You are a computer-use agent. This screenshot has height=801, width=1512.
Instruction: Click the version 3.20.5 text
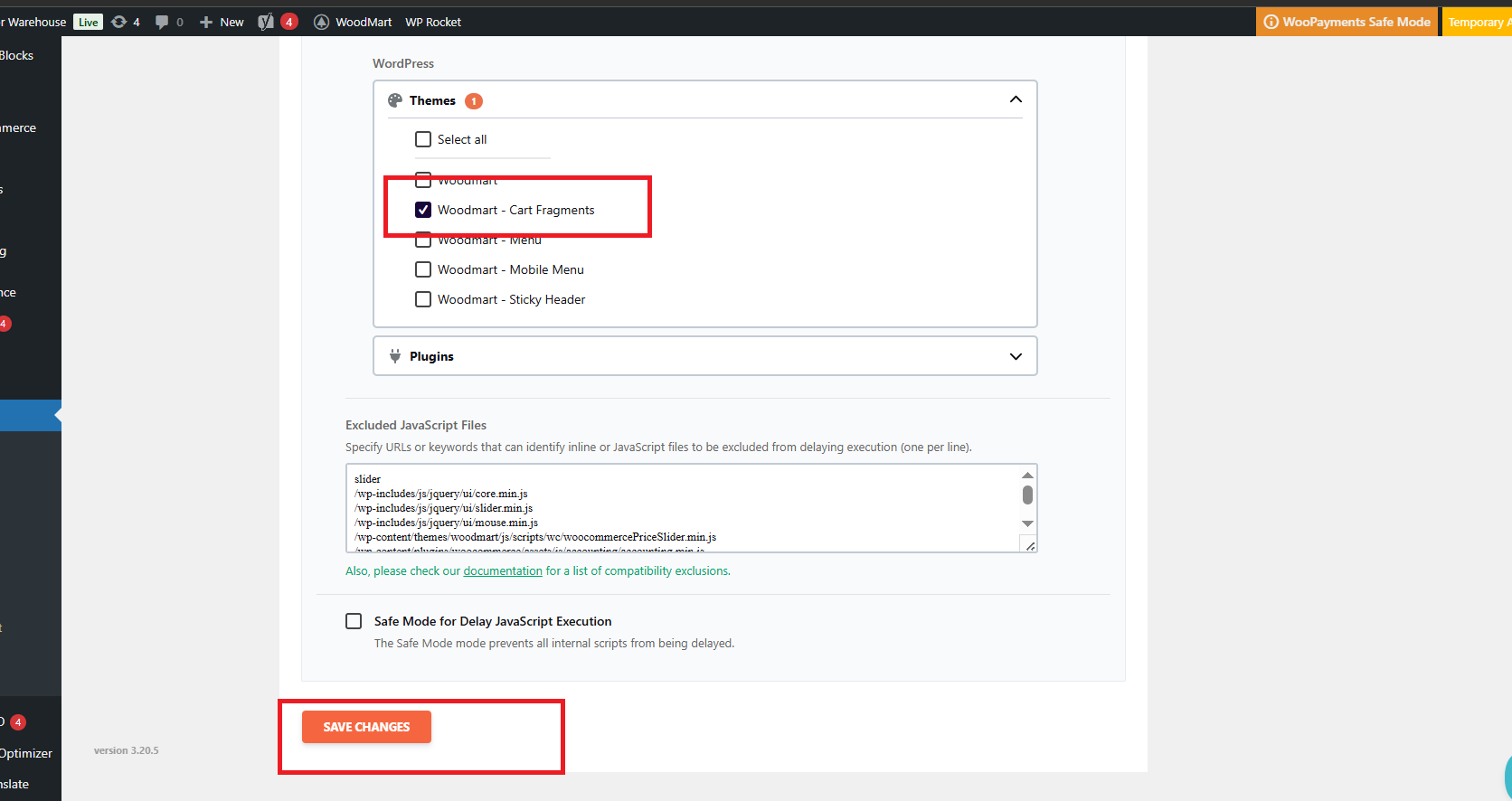pyautogui.click(x=127, y=750)
